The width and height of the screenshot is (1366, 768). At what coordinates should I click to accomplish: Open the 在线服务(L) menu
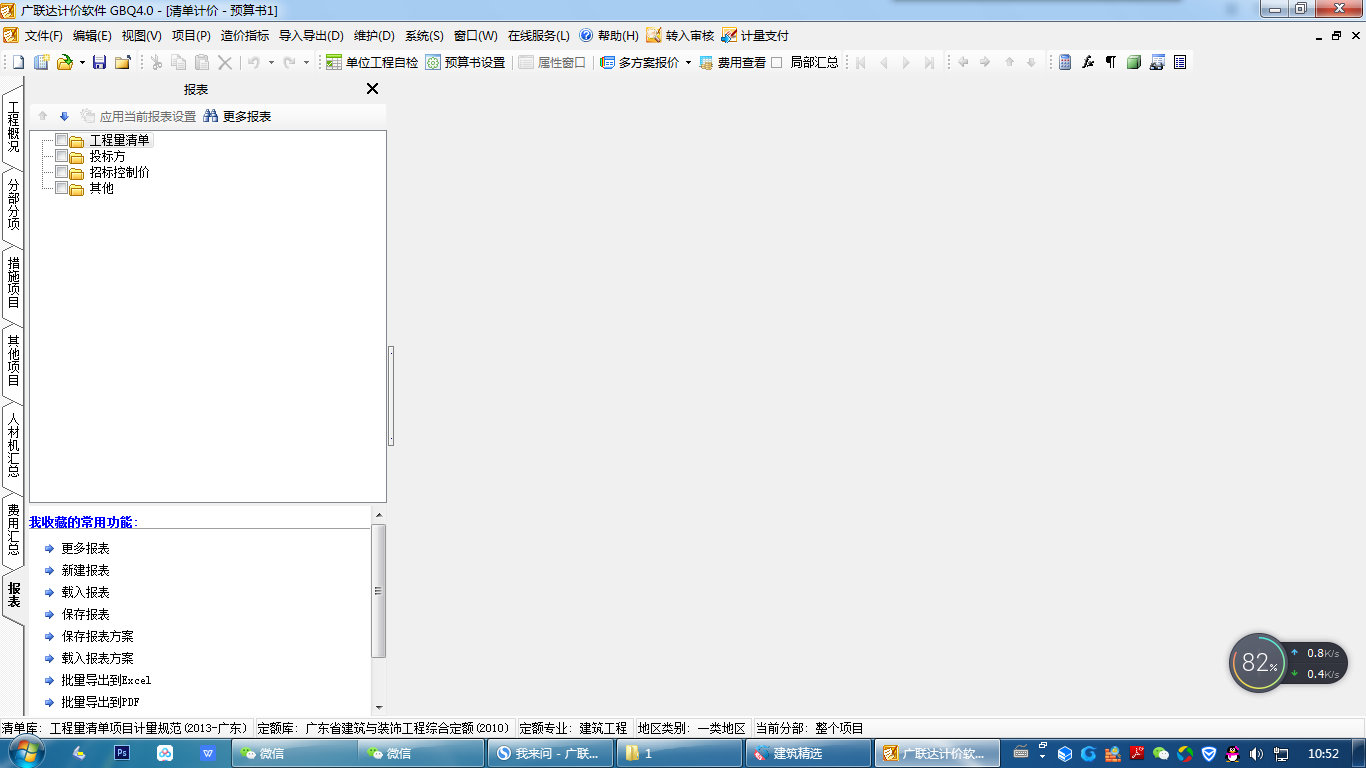pos(539,35)
